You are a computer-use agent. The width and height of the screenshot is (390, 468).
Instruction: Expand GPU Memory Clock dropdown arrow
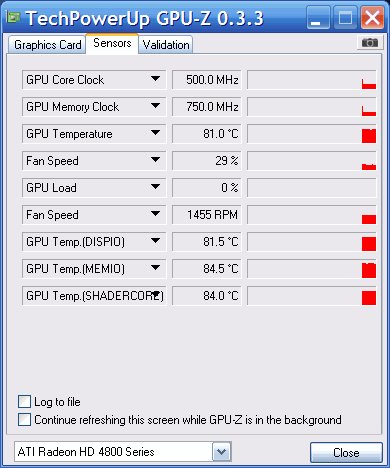[x=155, y=106]
